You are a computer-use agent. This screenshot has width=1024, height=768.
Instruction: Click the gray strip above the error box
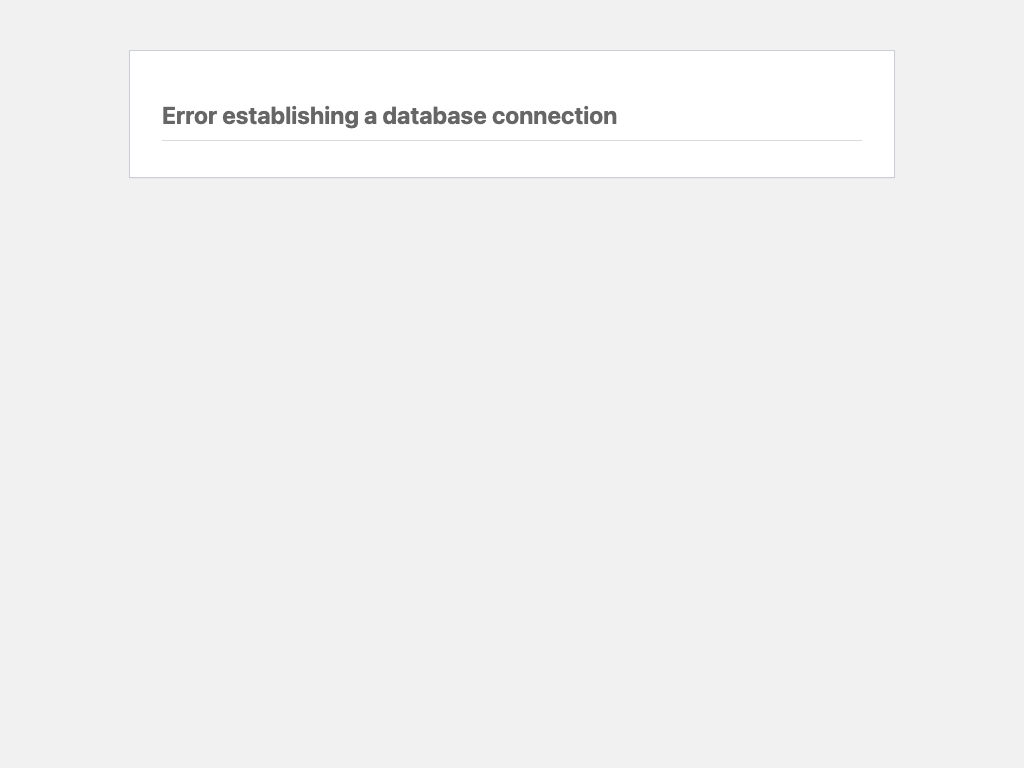(x=512, y=25)
